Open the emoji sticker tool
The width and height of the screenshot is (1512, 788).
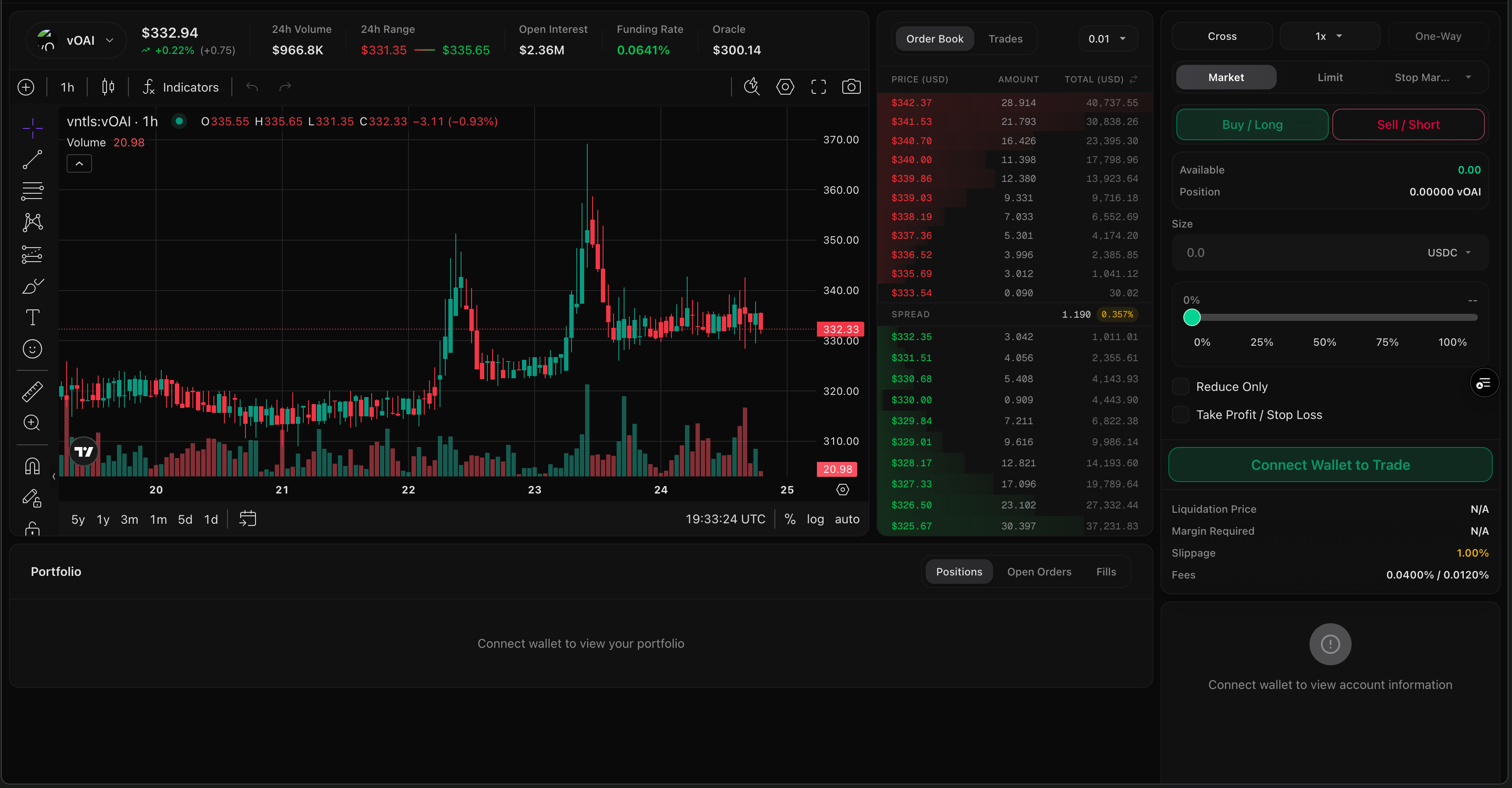[x=32, y=349]
